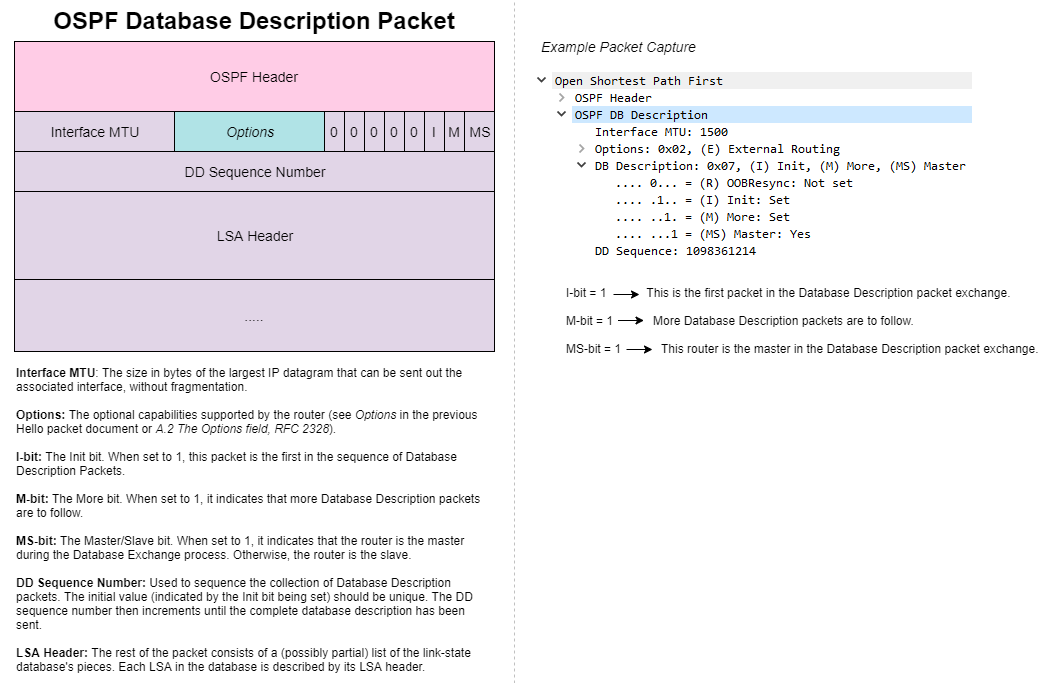Viewport: 1047px width, 683px height.
Task: Select the Interface MTU: 1500 entry
Action: tap(663, 131)
